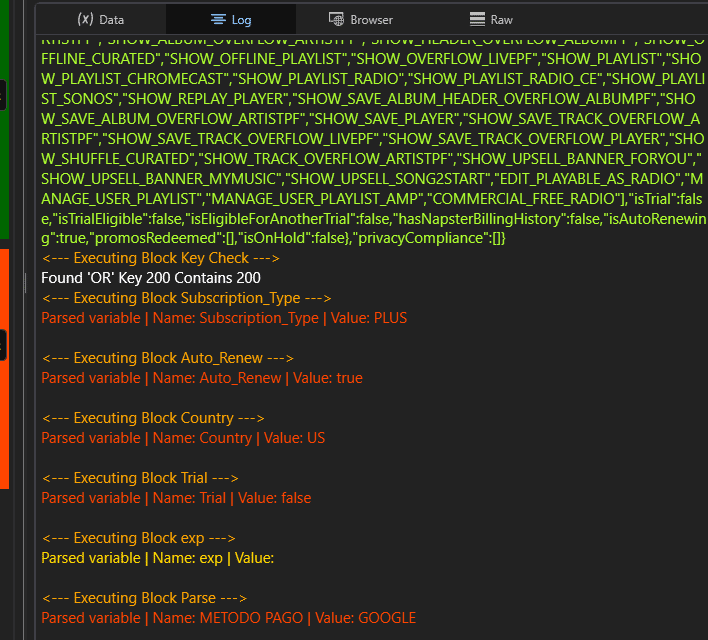The width and height of the screenshot is (708, 640).
Task: Open the Data tab
Action: click(100, 19)
